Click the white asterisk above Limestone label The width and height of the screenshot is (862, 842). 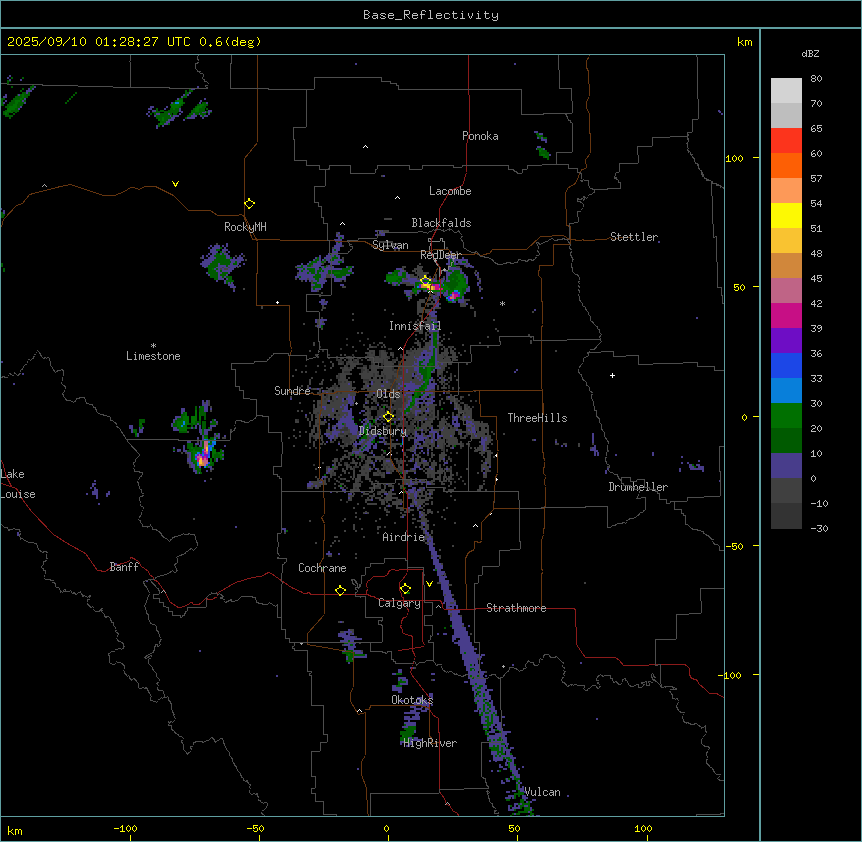(x=153, y=346)
